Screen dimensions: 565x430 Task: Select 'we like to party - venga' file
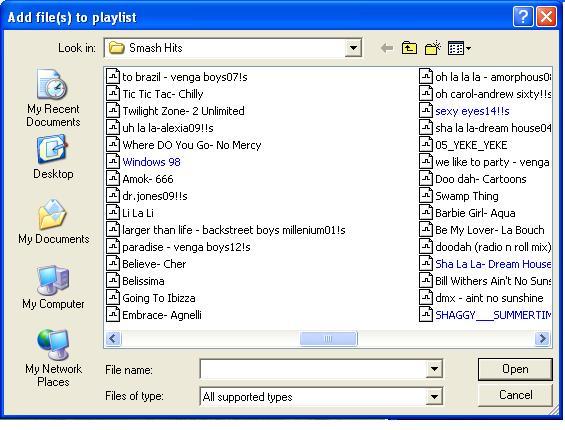pos(485,162)
